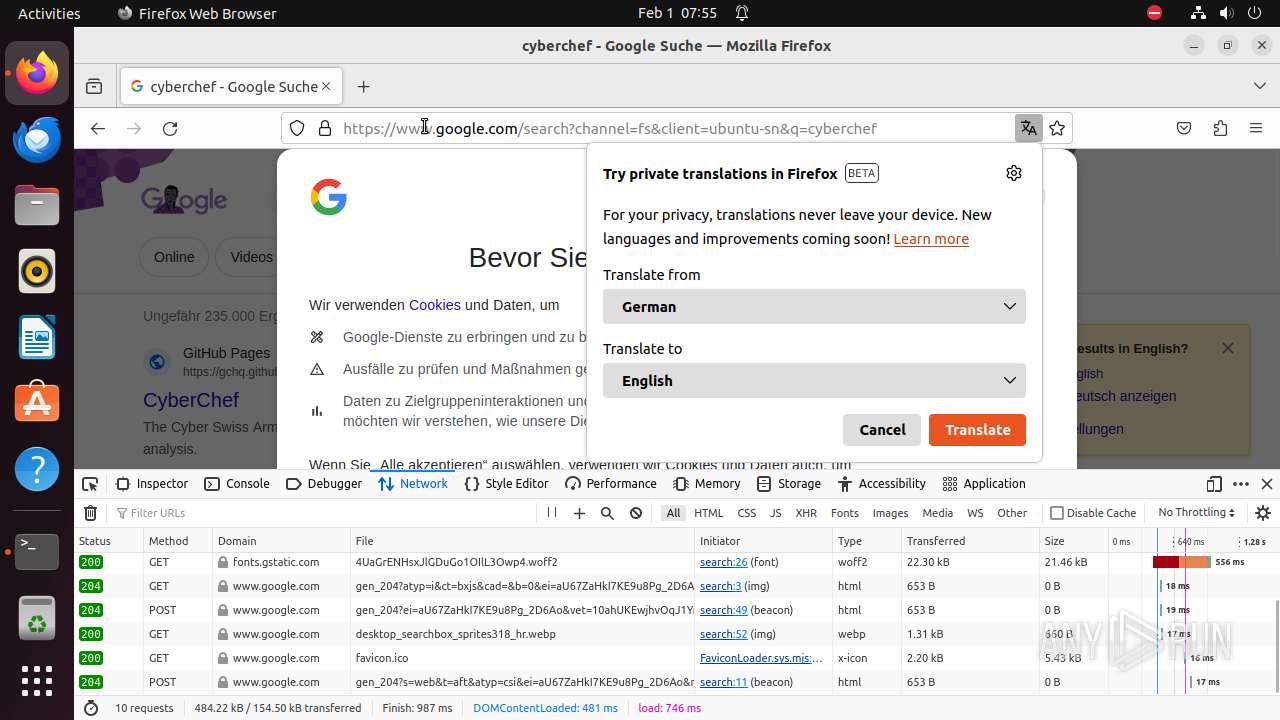Open the system clock calendar menu
This screenshot has height=720, width=1280.
coord(677,13)
